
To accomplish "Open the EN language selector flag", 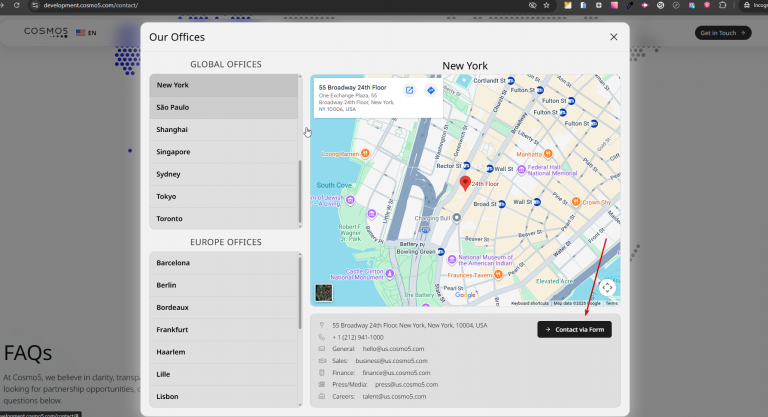I will tap(86, 33).
